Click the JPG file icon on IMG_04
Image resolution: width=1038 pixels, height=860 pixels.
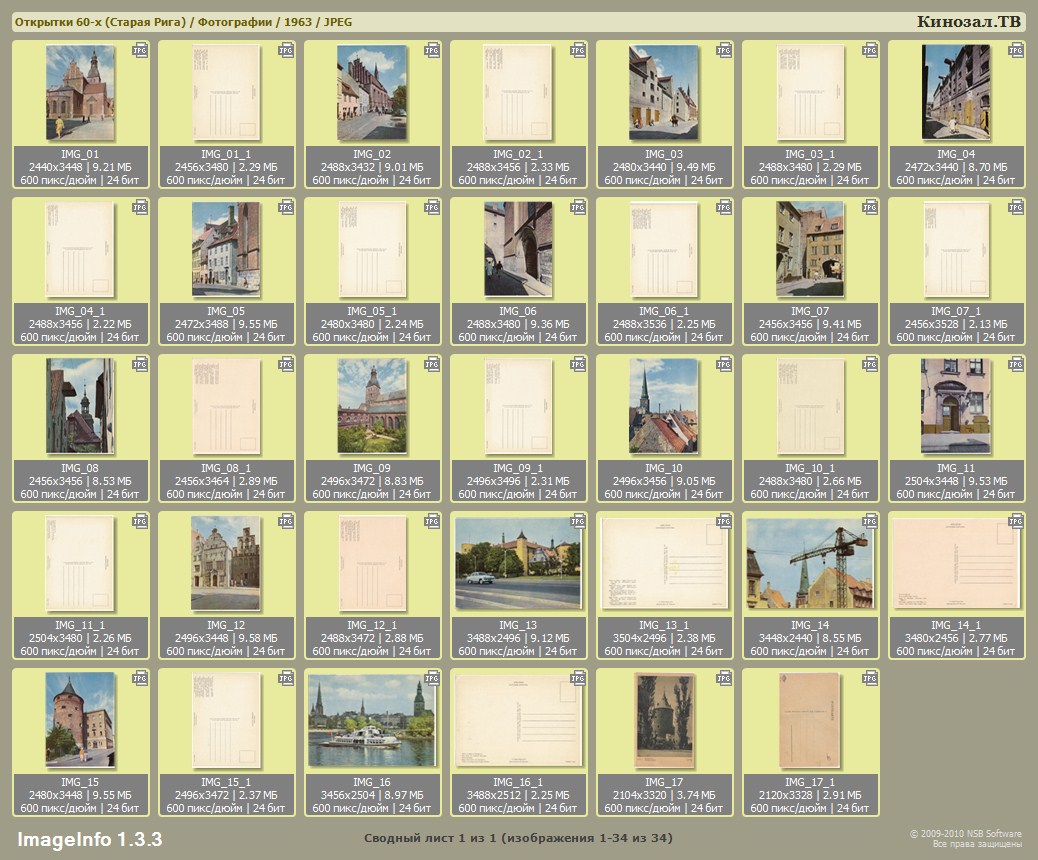point(1016,49)
